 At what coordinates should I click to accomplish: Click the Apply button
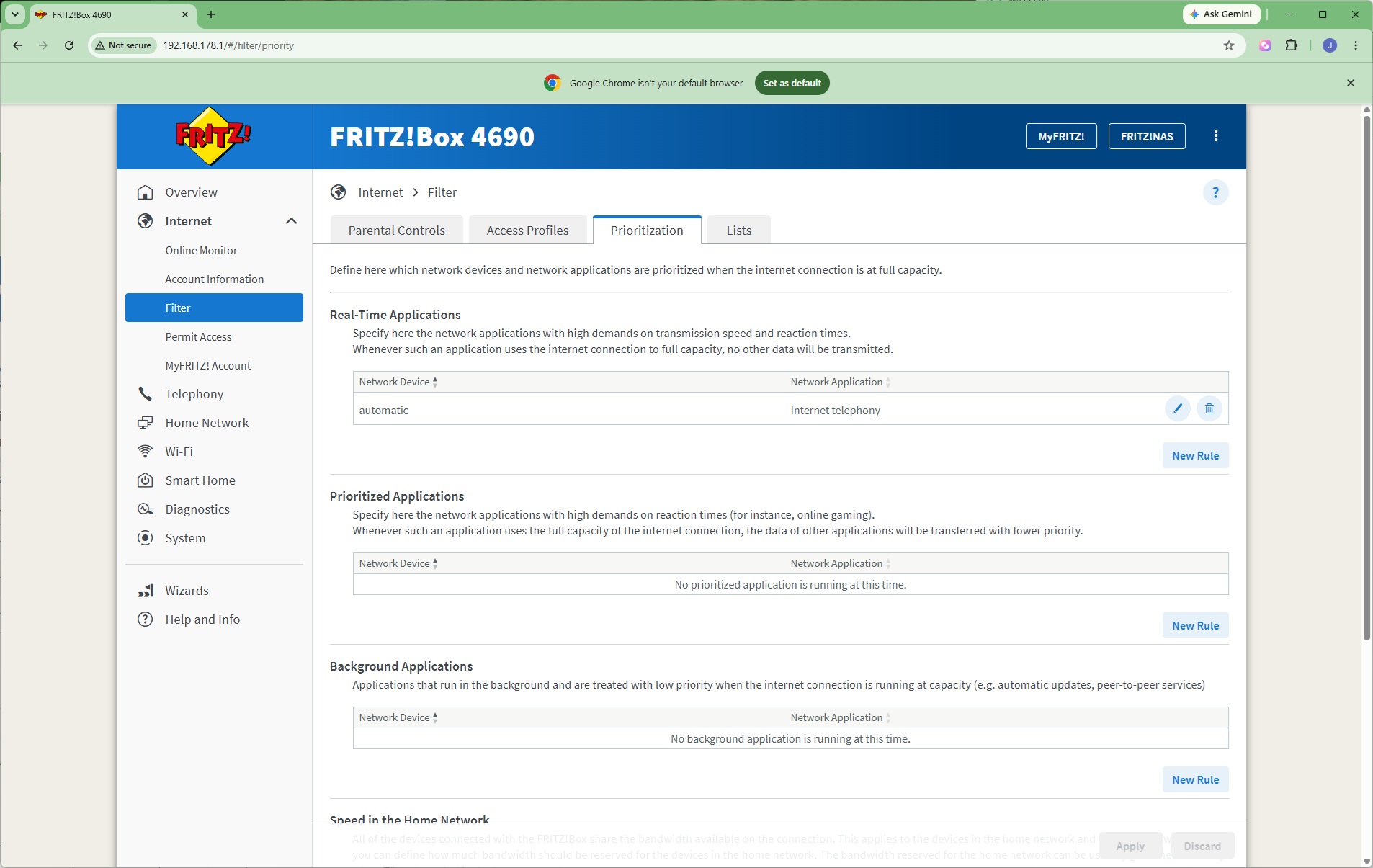[1130, 846]
